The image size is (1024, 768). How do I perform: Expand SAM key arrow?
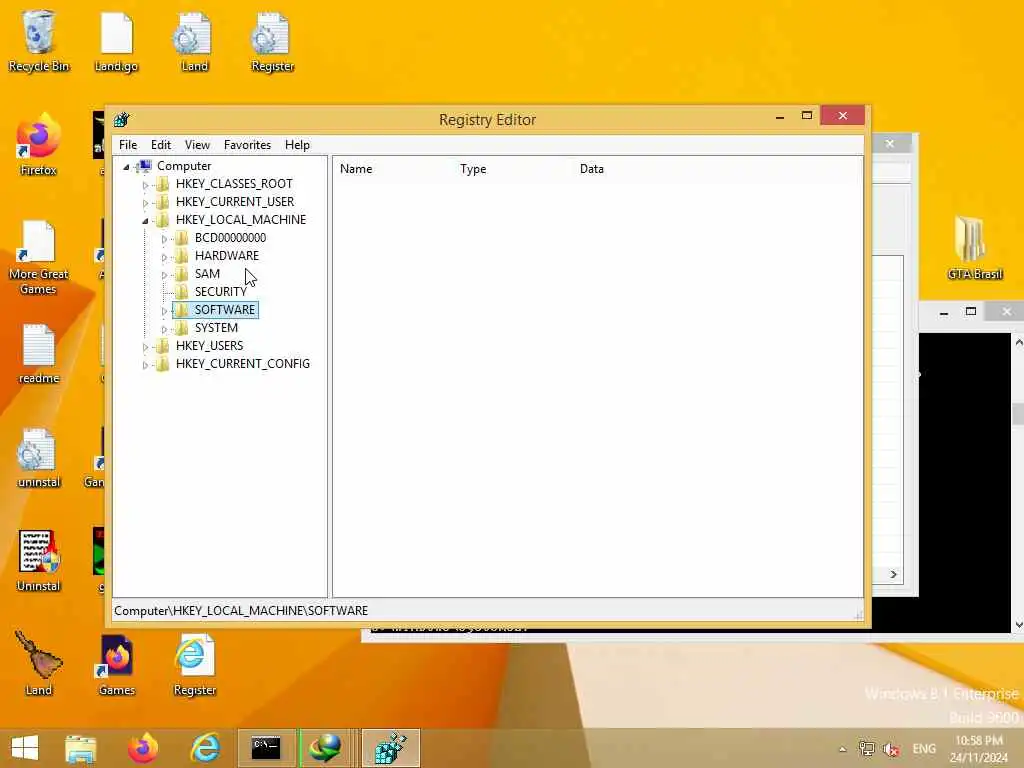pos(164,275)
